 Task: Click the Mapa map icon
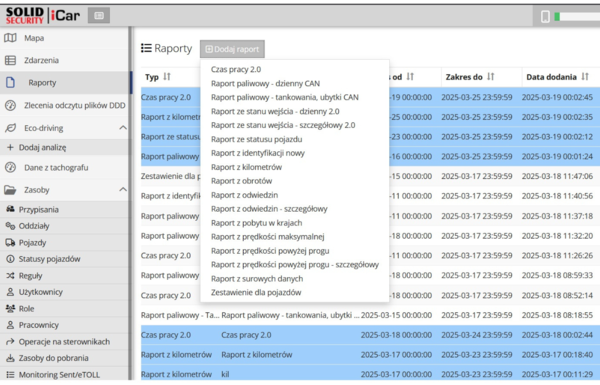10,38
